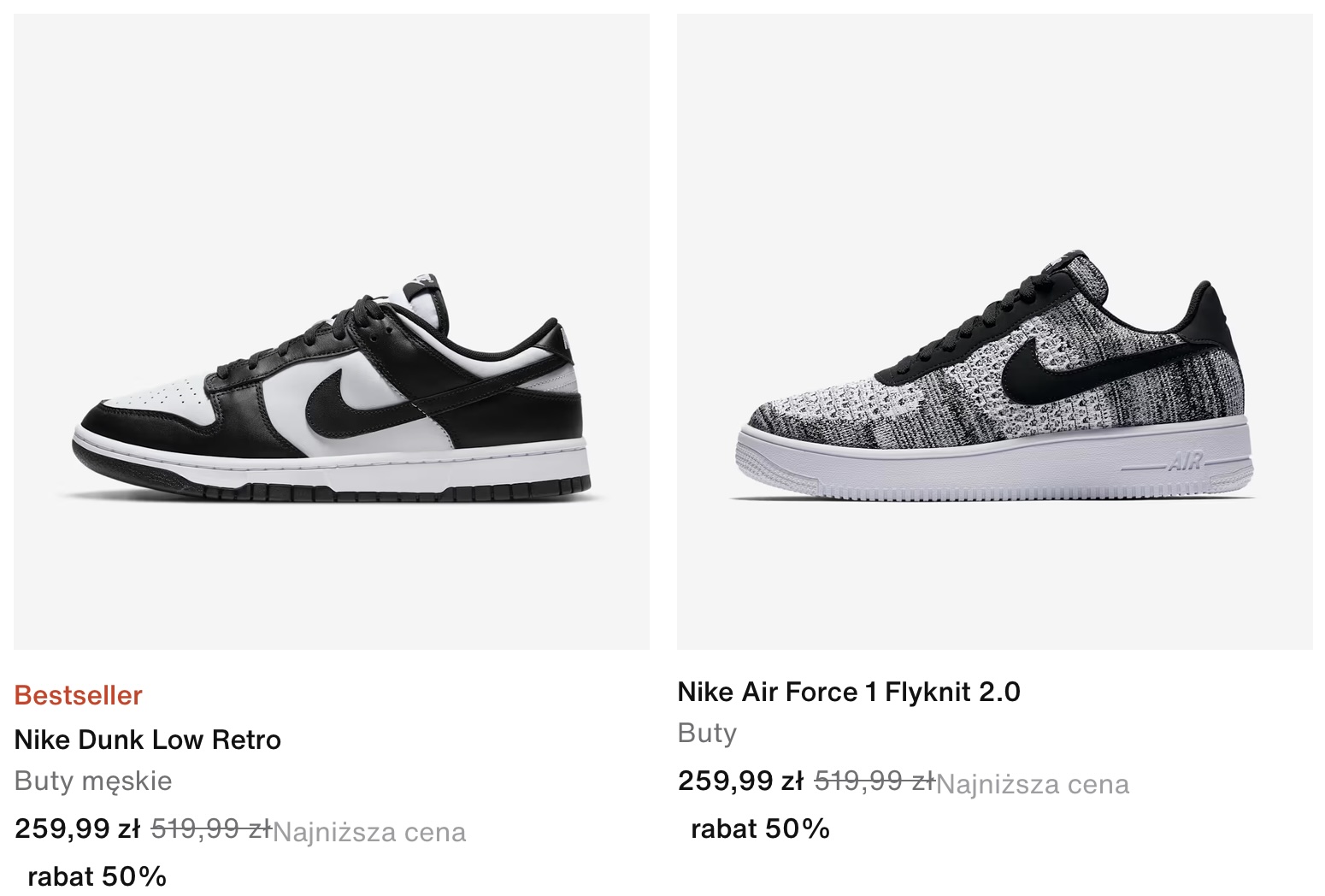Open the Air Force 1 Flyknit shoe image
This screenshot has width=1325, height=896.
click(x=995, y=332)
